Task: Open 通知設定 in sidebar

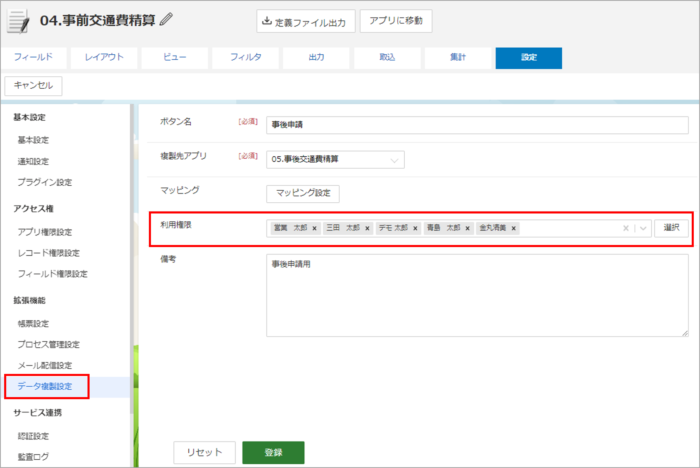Action: (33, 161)
